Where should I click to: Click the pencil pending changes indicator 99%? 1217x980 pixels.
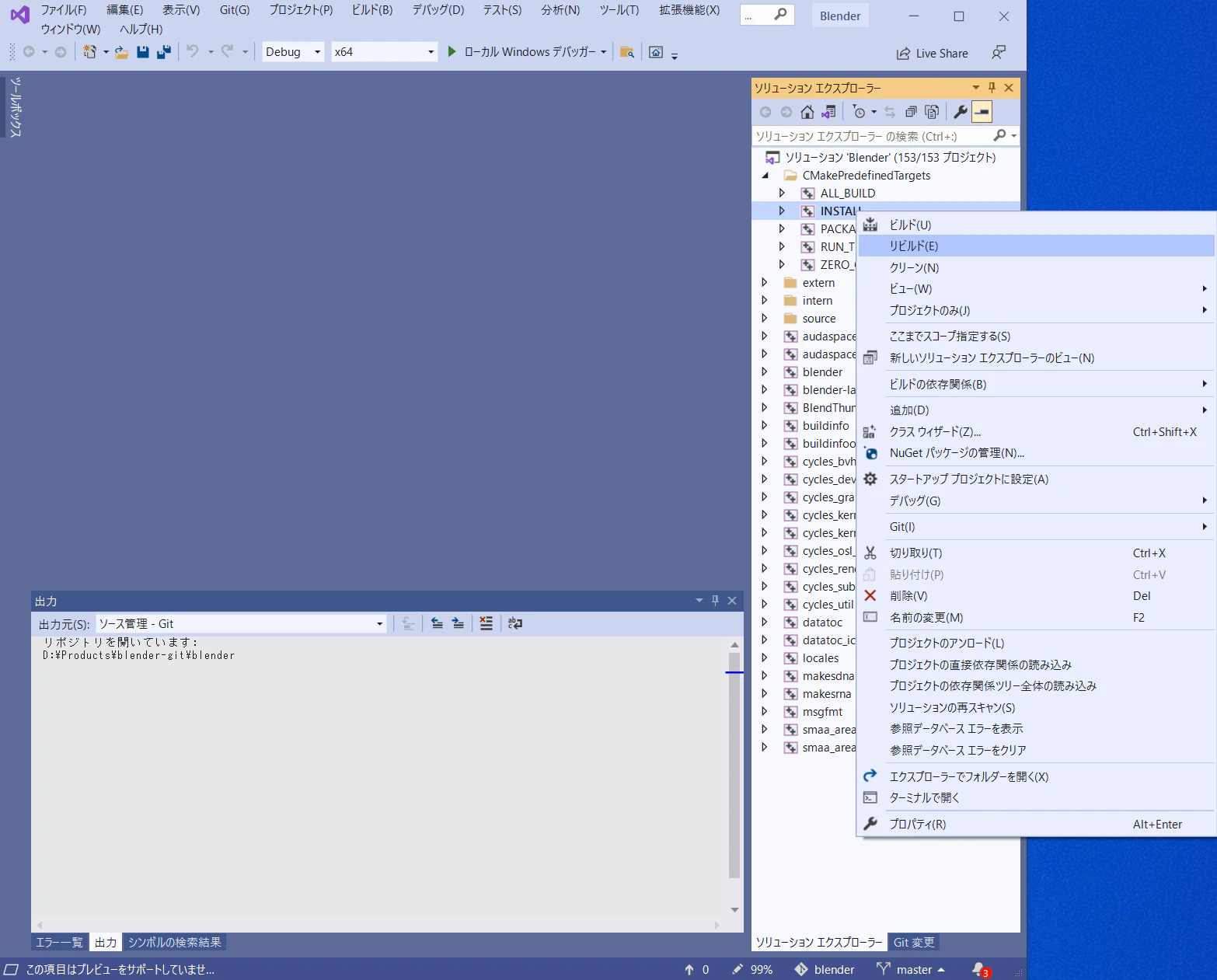tap(752, 970)
